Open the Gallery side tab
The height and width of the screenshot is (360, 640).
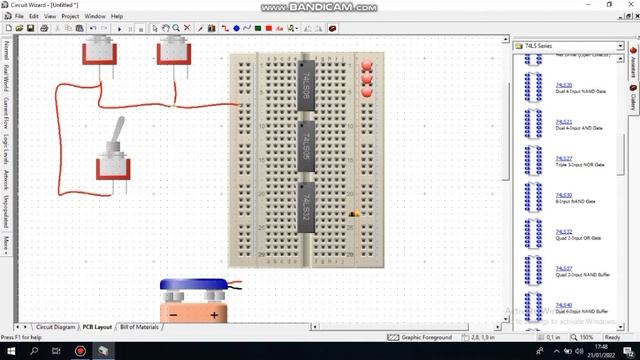(x=633, y=98)
